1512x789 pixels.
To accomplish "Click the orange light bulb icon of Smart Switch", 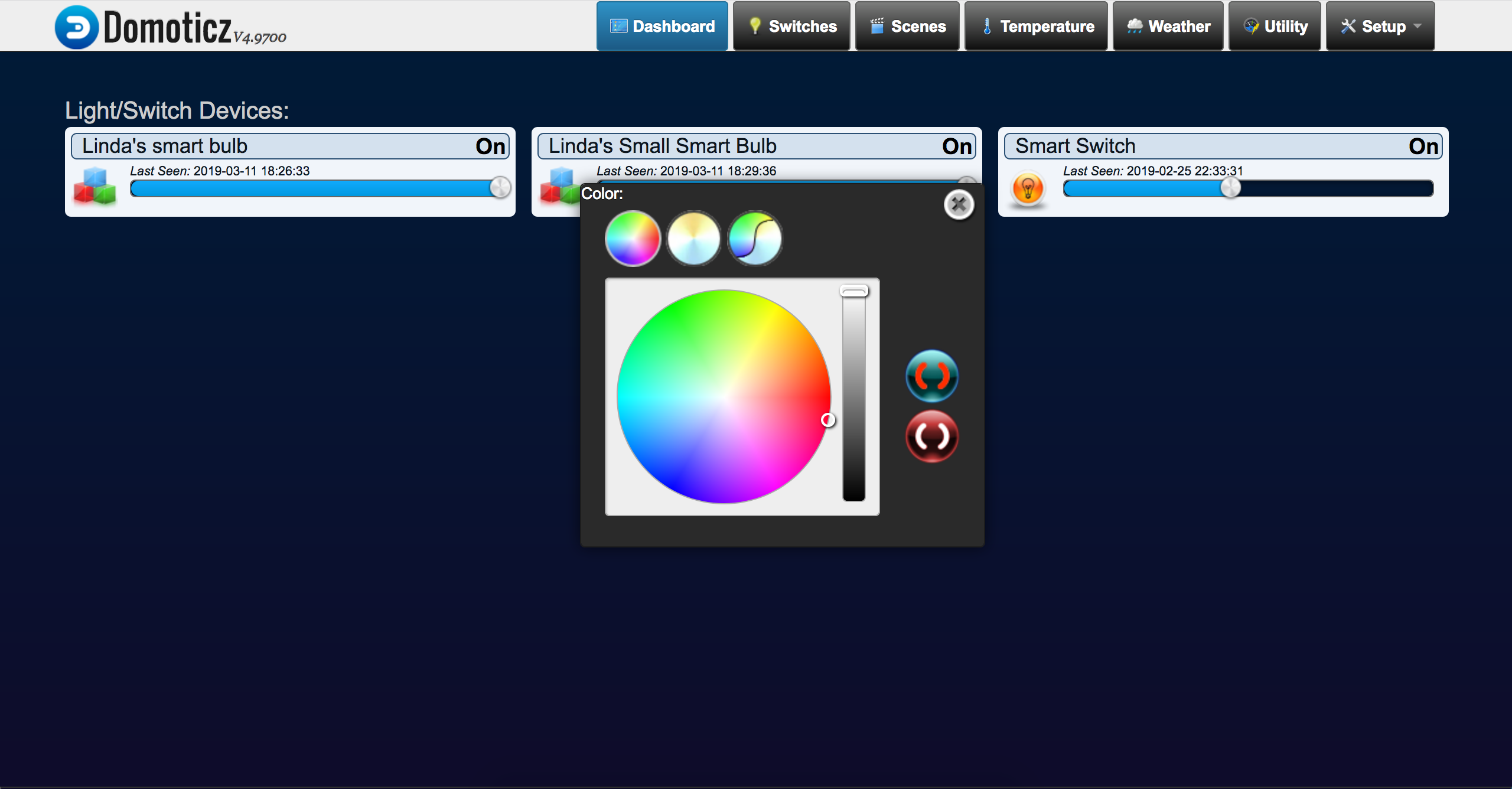I will [1028, 189].
